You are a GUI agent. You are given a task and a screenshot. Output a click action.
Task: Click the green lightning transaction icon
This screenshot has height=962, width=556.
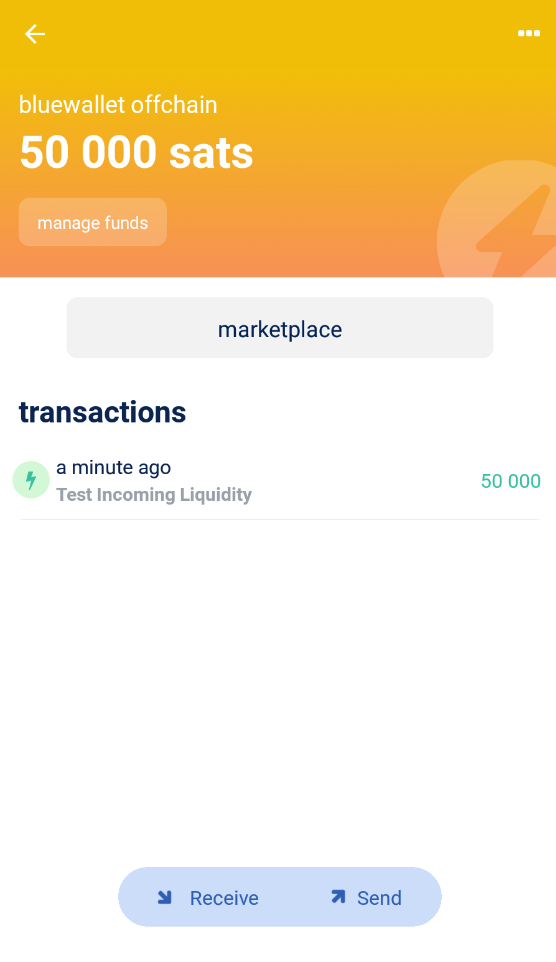(31, 480)
